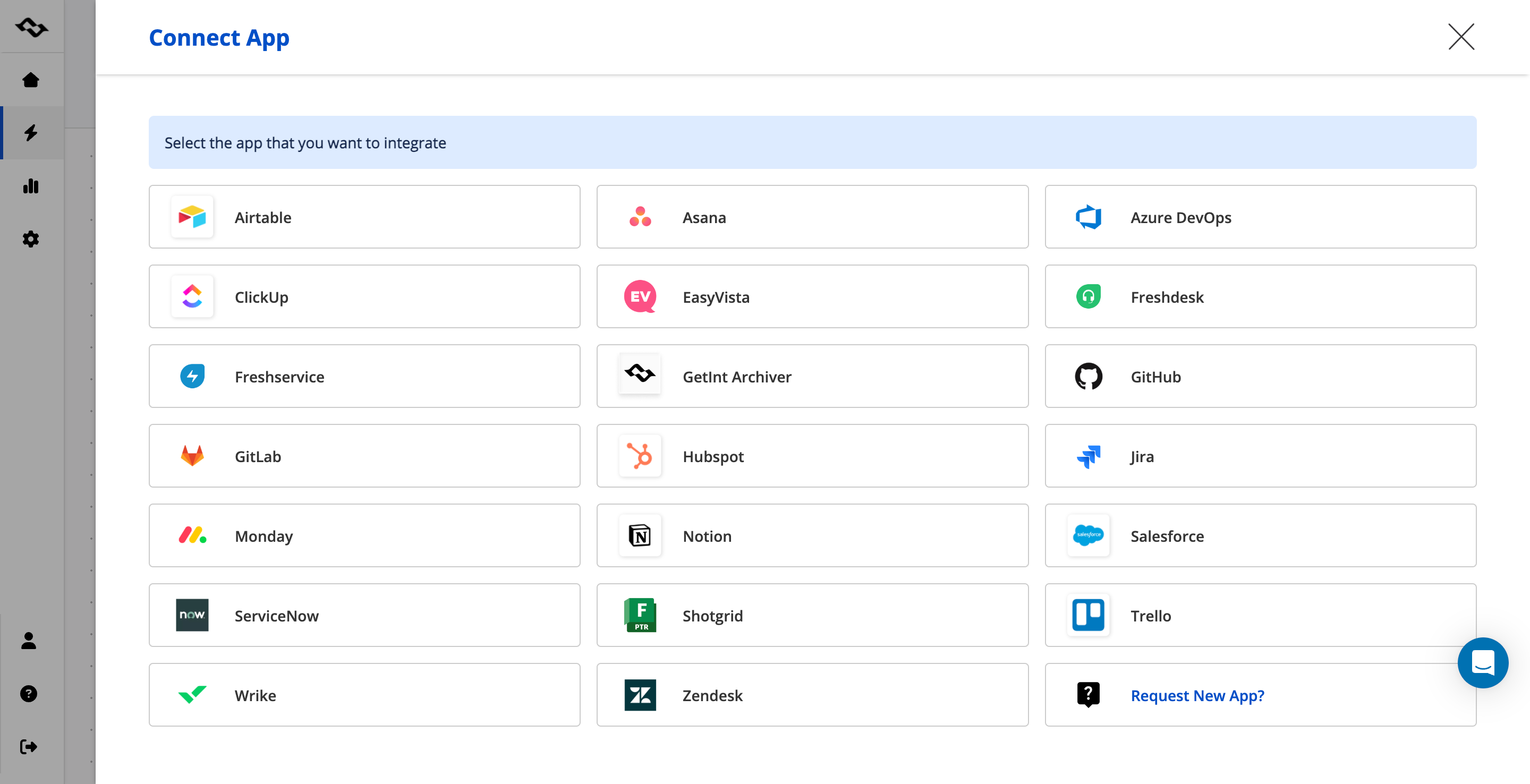
Task: Click the Airtable logo icon
Action: tap(192, 217)
